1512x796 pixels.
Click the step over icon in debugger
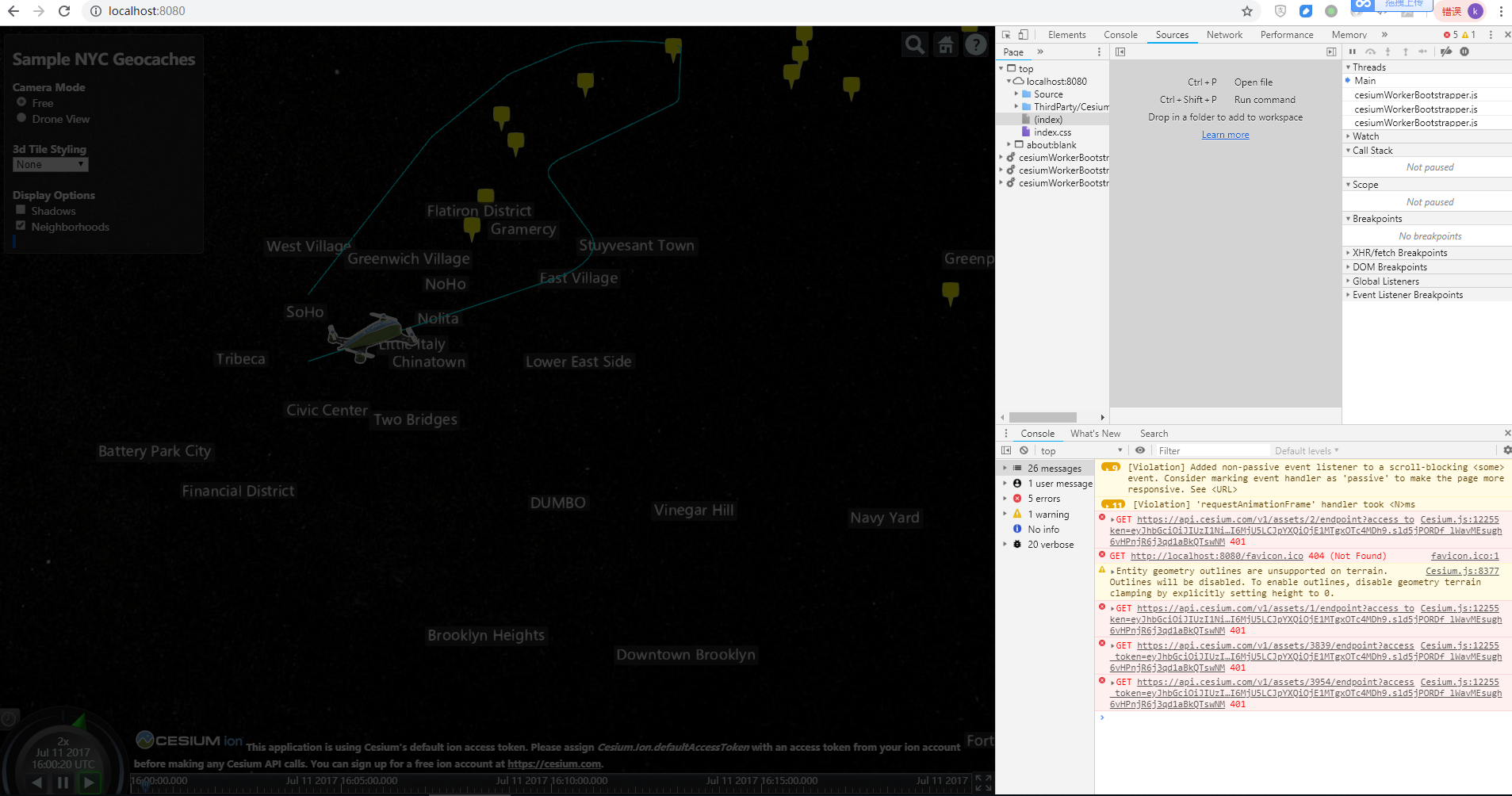coord(1370,52)
